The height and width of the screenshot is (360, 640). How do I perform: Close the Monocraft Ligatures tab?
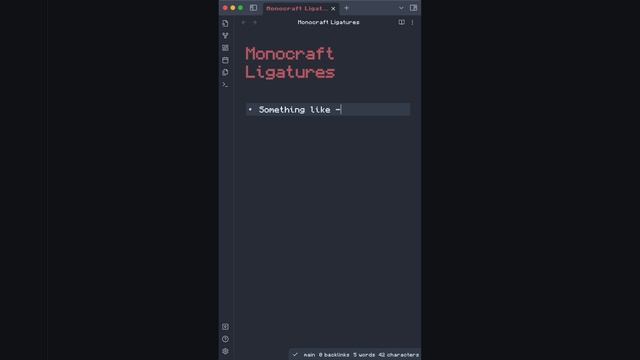333,8
